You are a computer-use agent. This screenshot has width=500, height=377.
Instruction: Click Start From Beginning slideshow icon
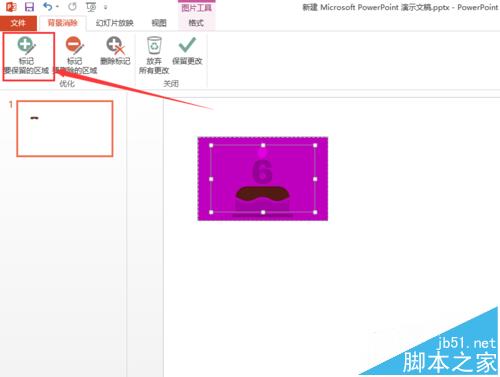[91, 7]
